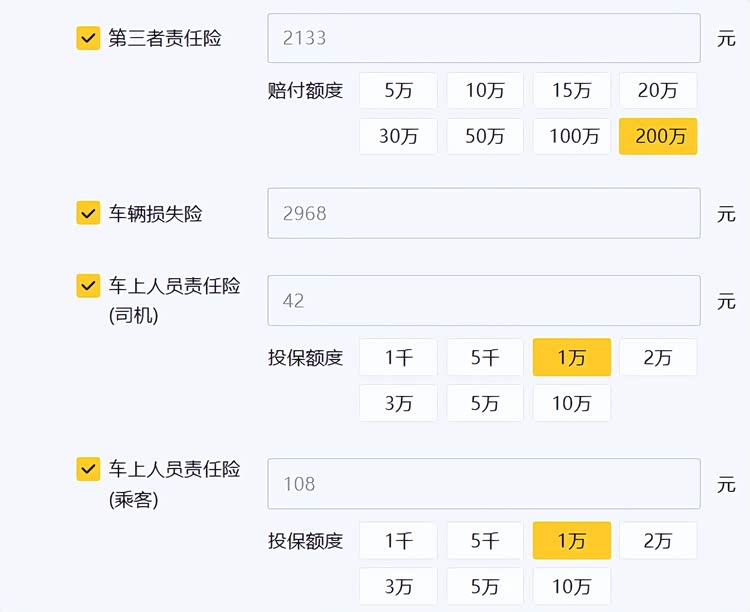The image size is (750, 612).
Task: Select the highlighted 200万 赔付额度 option
Action: point(658,136)
